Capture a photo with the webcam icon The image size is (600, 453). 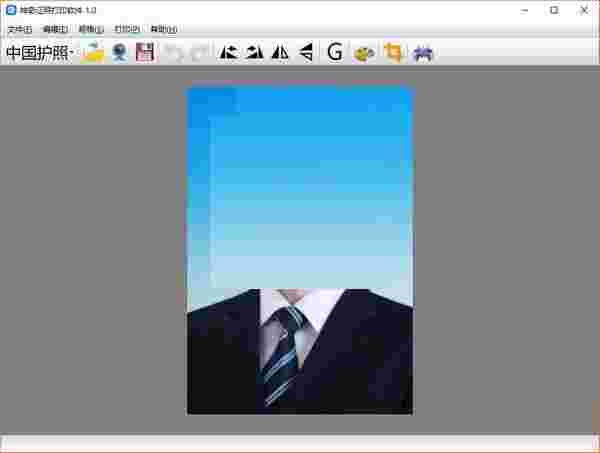(120, 52)
